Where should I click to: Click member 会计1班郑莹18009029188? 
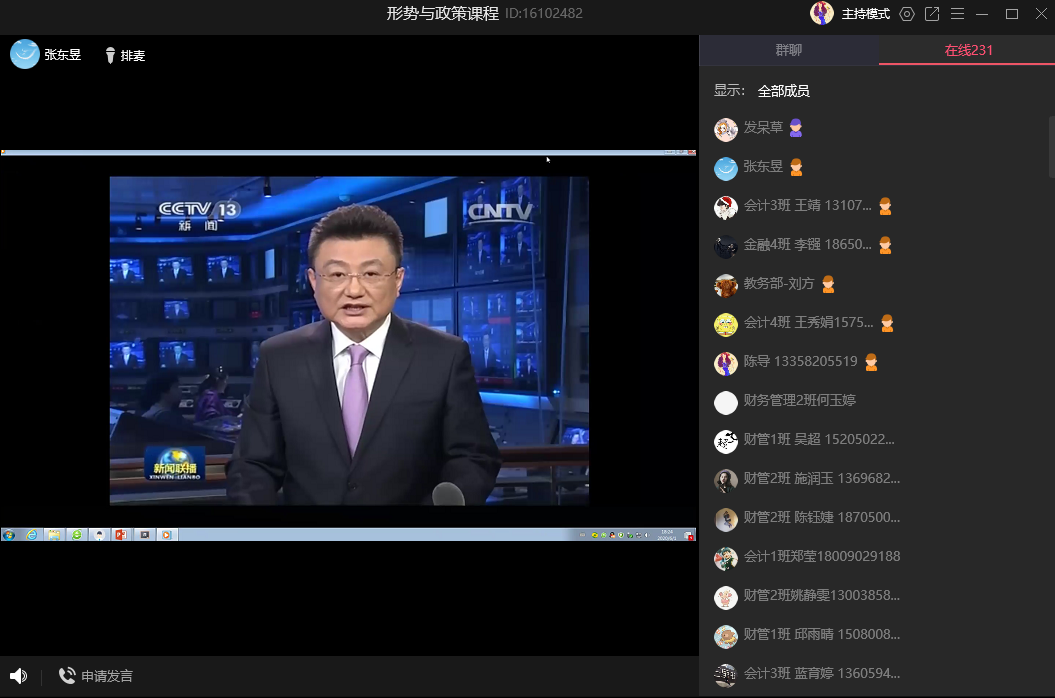pyautogui.click(x=821, y=557)
